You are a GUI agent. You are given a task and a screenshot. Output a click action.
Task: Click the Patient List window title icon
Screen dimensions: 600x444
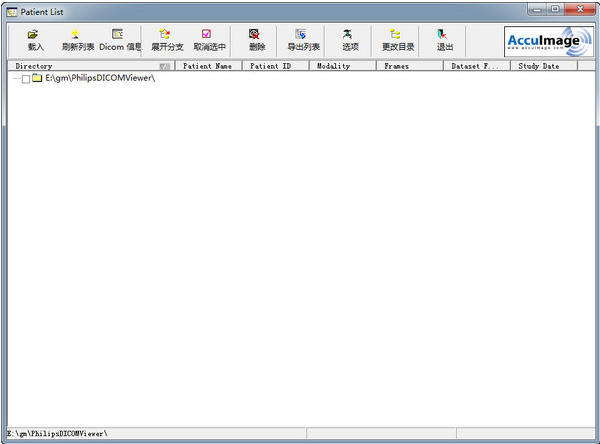pos(12,9)
